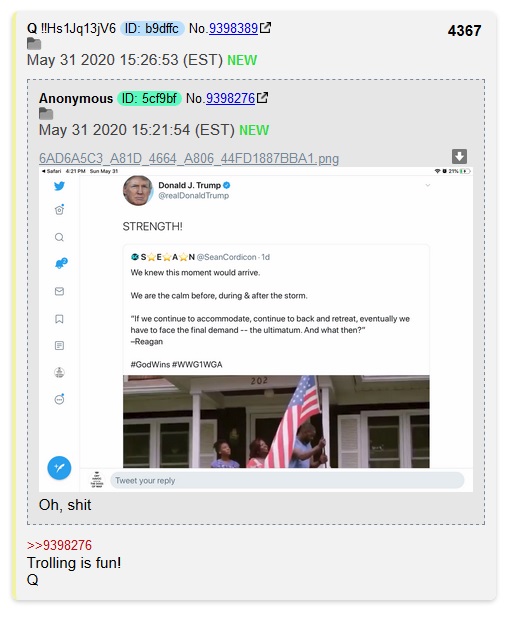Open Twitter notifications bell icon
Screen dimensions: 507x623
[x=60, y=263]
